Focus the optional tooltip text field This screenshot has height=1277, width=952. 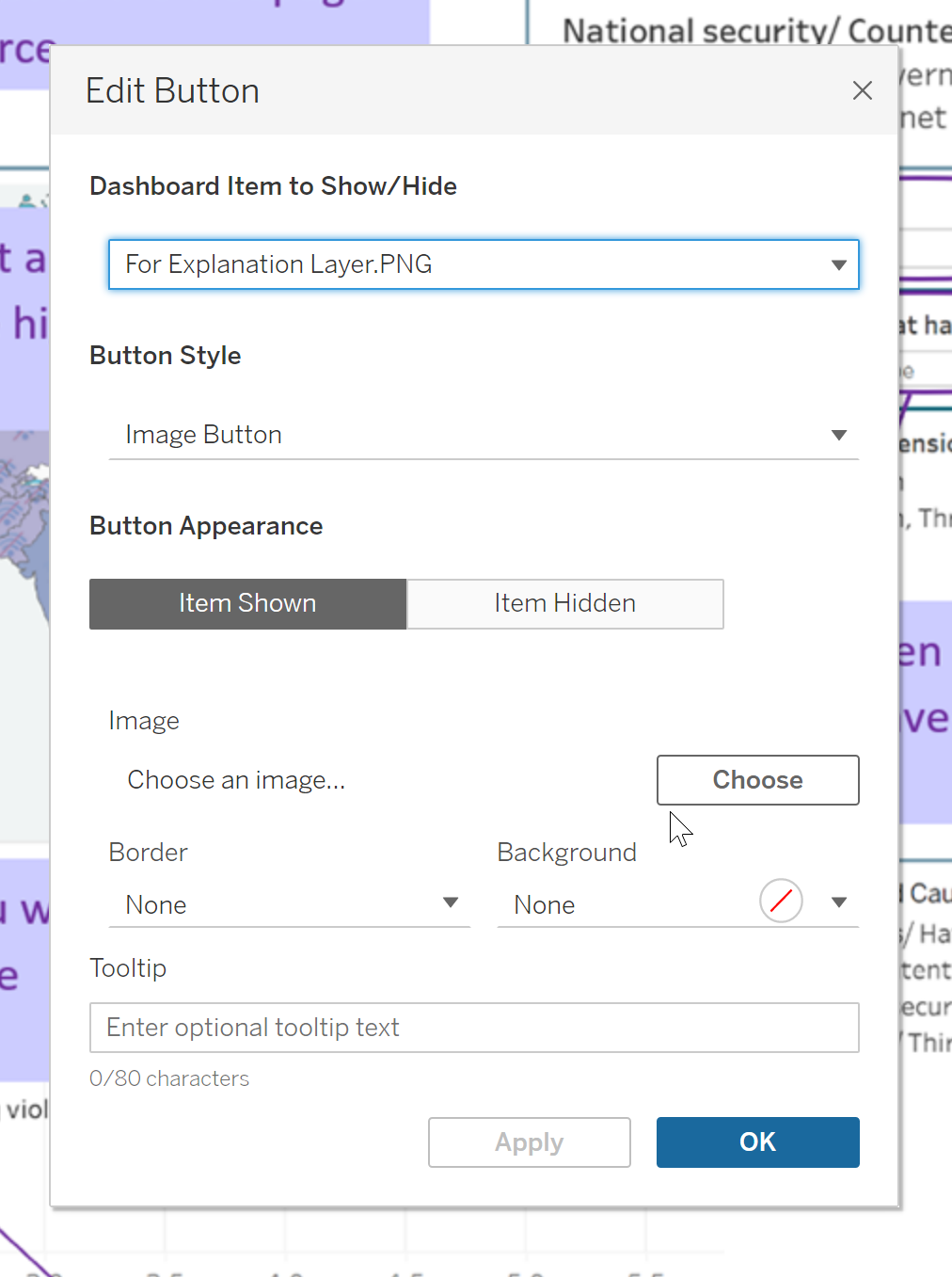click(x=474, y=1028)
